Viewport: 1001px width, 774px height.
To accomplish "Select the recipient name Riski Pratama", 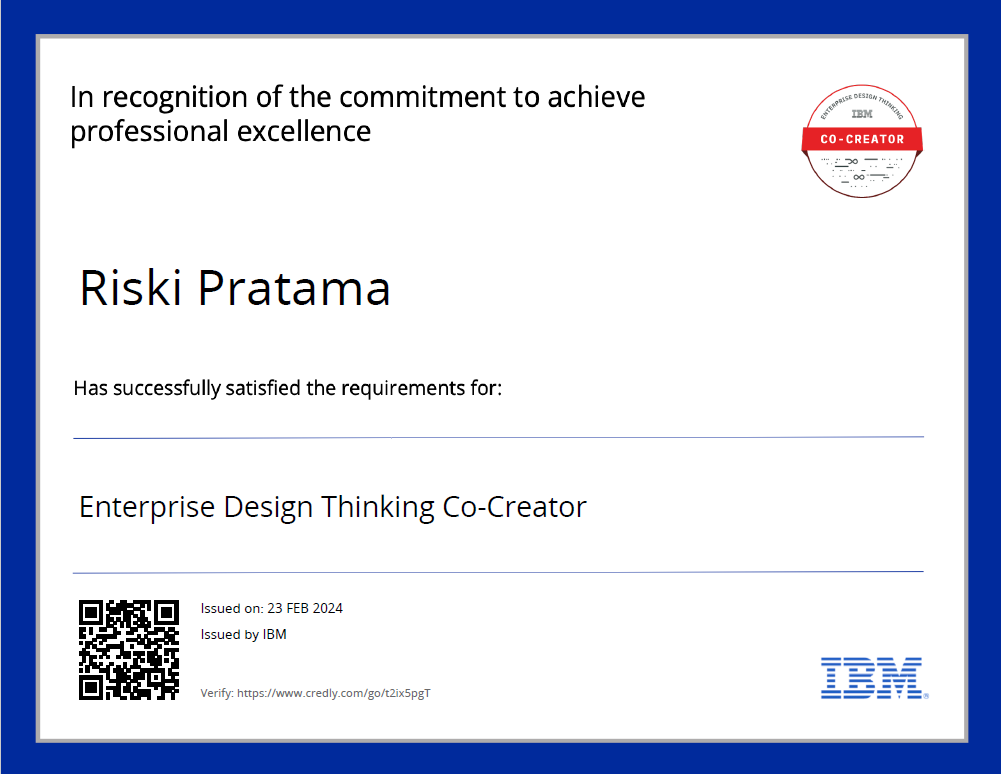I will coord(235,289).
